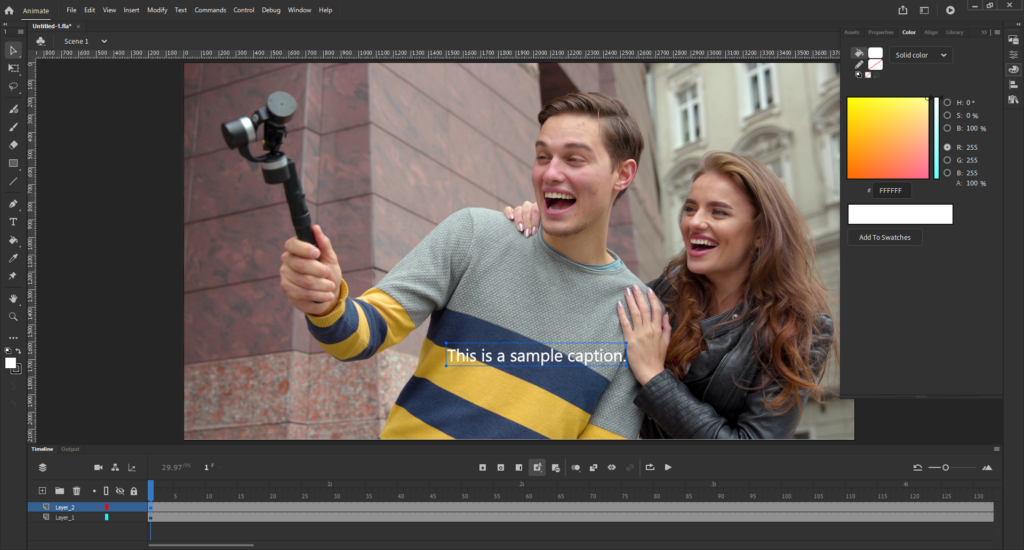Open the Solid color type dropdown
This screenshot has height=550, width=1024.
(921, 55)
